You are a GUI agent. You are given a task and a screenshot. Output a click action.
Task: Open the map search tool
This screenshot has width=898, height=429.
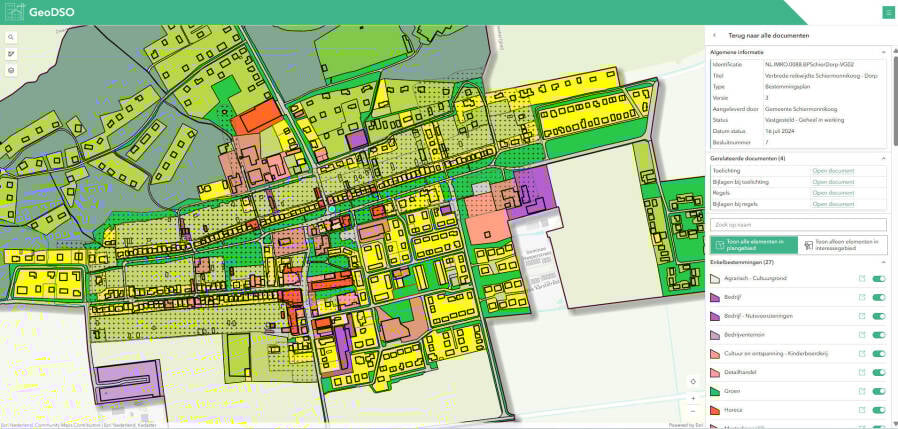coord(11,35)
